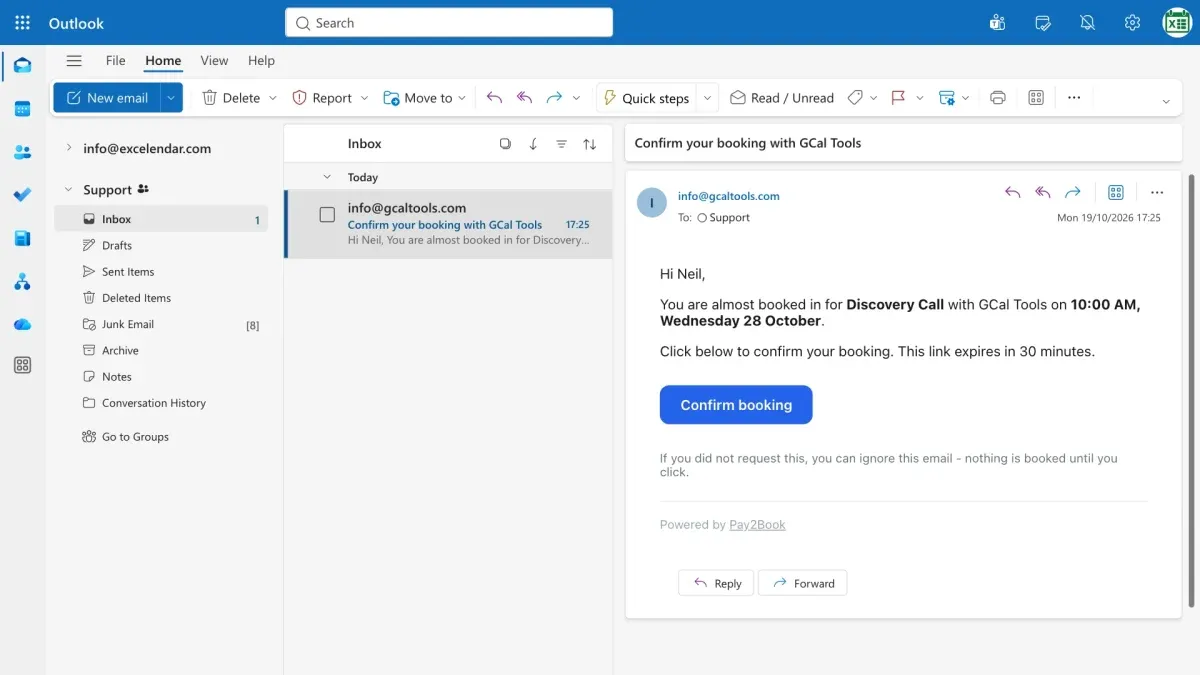Open To Do checkmark in app rail
1200x675 pixels.
tap(22, 195)
